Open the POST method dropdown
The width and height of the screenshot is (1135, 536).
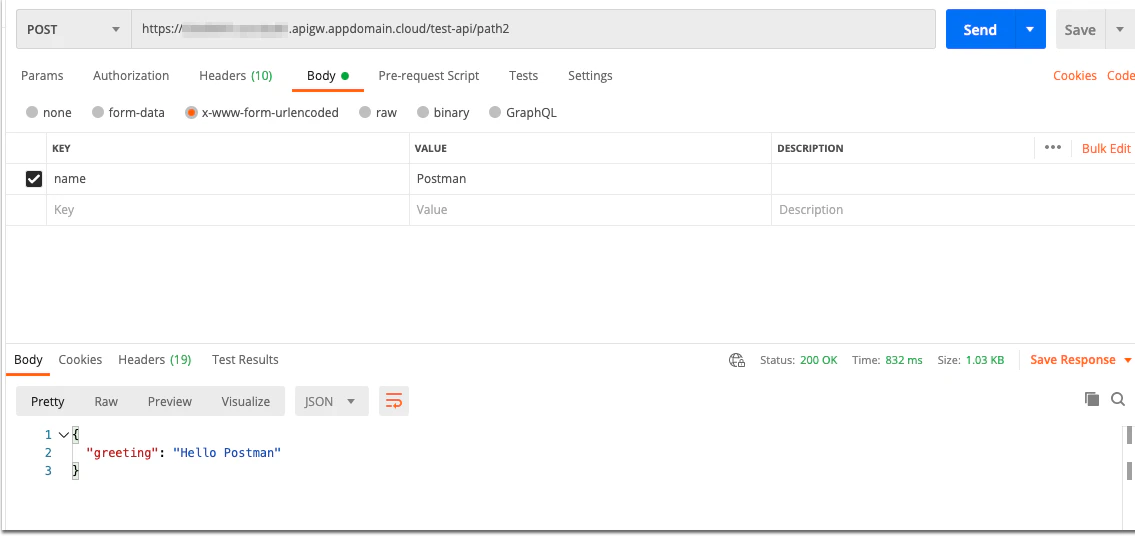pyautogui.click(x=73, y=30)
